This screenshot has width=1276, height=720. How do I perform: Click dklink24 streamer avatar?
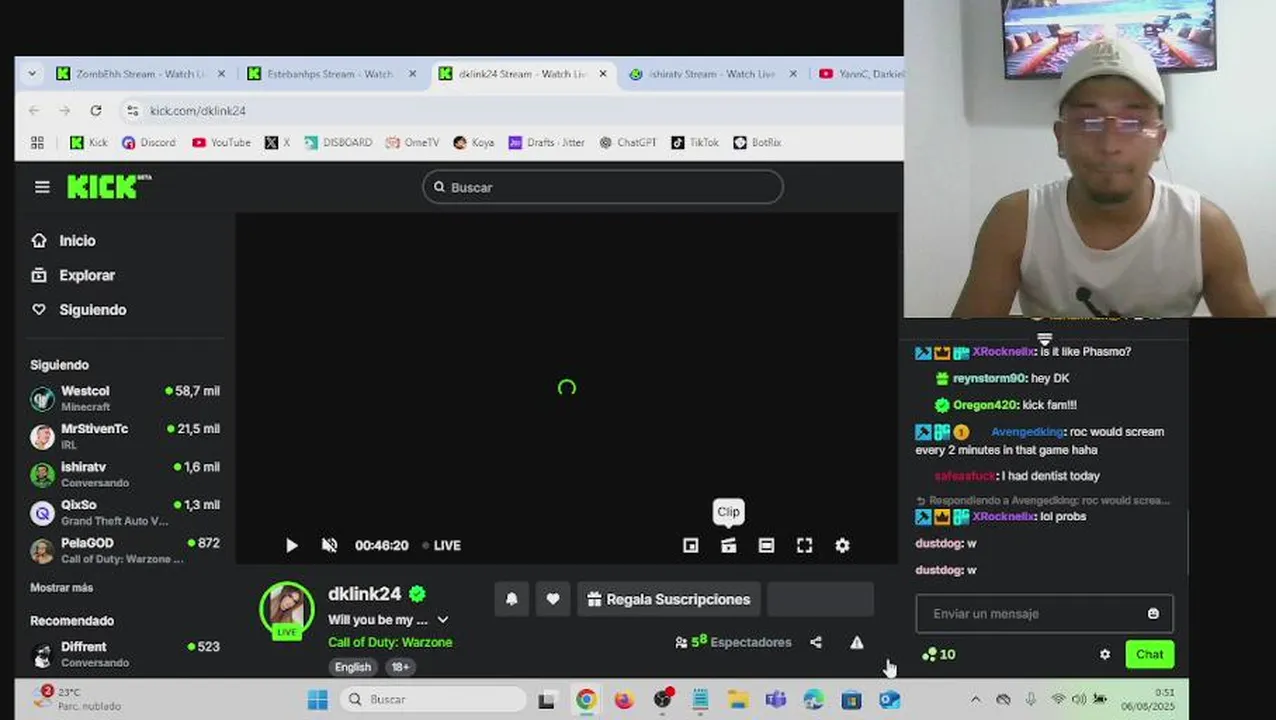point(287,608)
